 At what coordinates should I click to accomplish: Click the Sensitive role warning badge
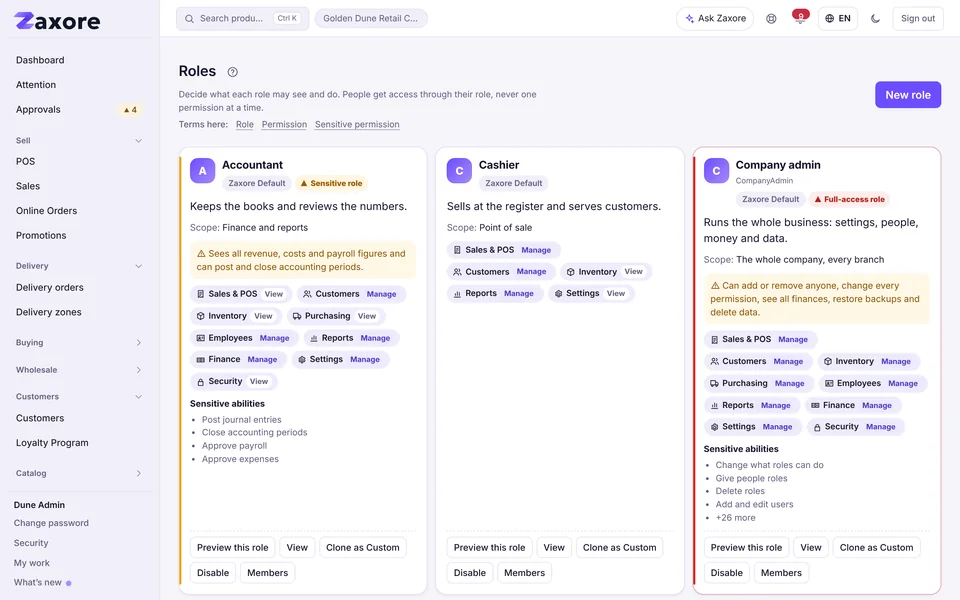(x=331, y=183)
